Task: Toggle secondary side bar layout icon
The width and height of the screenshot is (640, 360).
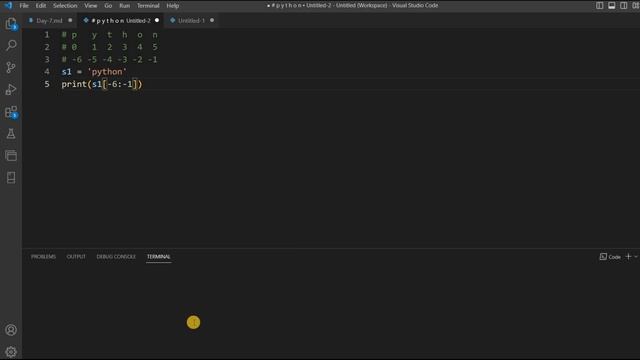Action: tap(624, 5)
